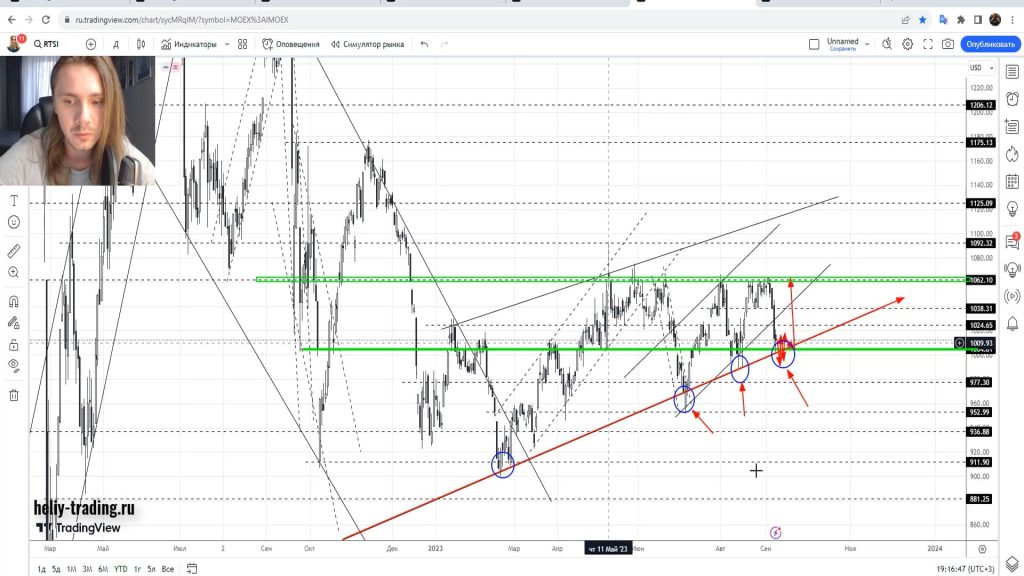Expand the Unnamed layout dropdown arrow
The image size is (1024, 576).
tap(867, 44)
